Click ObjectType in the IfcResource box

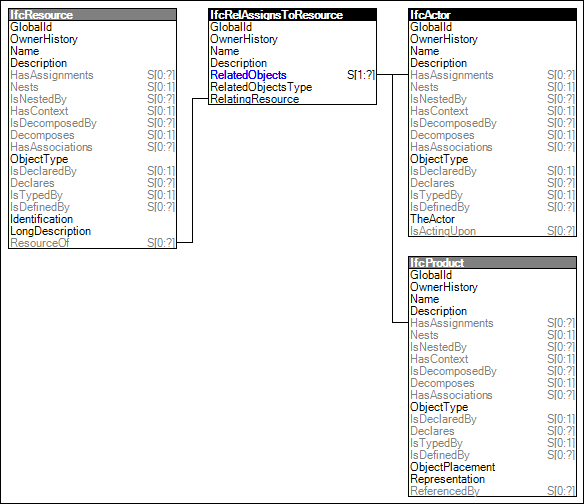(39, 159)
